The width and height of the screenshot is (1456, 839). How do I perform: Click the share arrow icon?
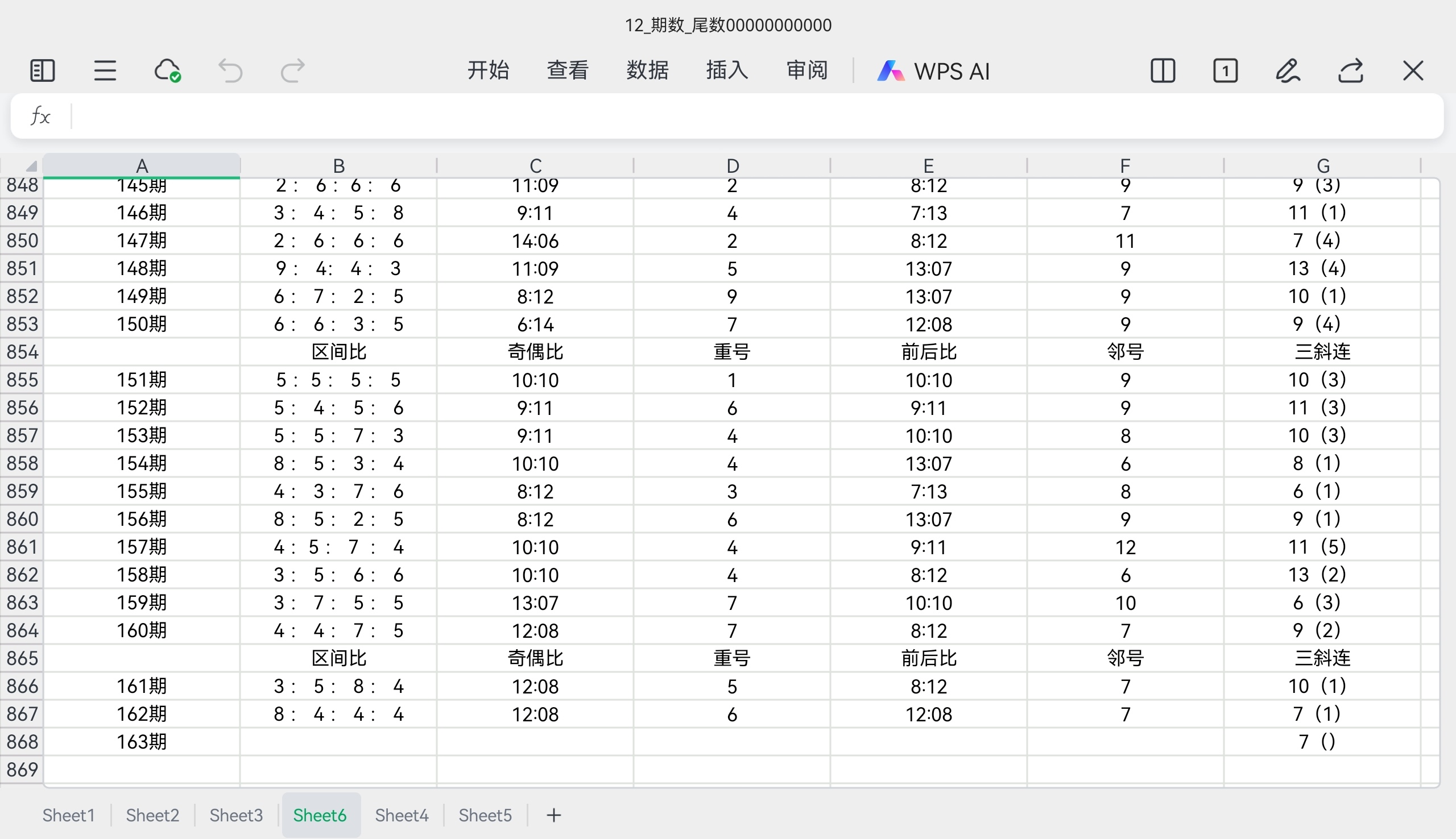[x=1351, y=71]
